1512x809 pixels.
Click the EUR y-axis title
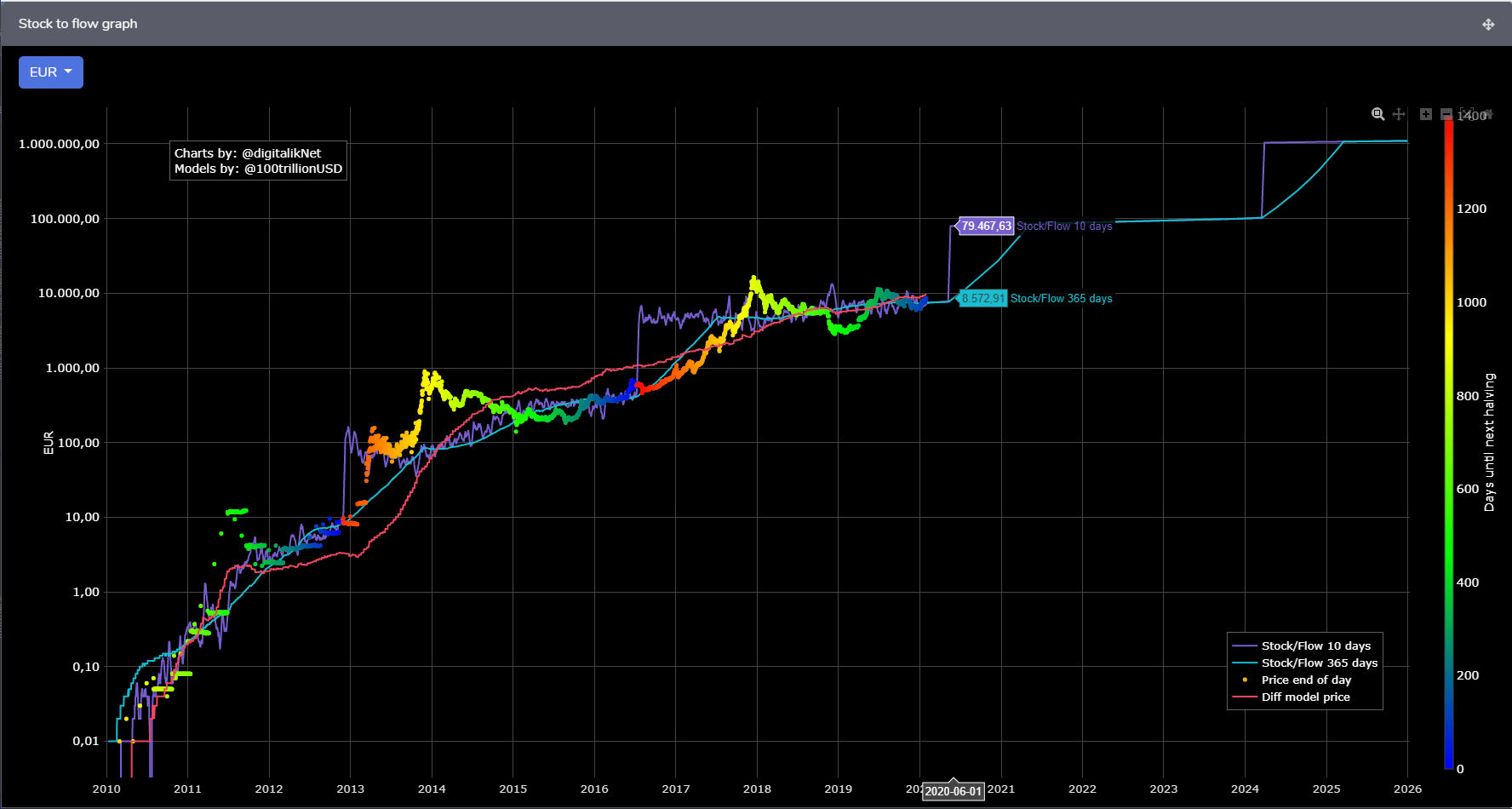[x=49, y=443]
